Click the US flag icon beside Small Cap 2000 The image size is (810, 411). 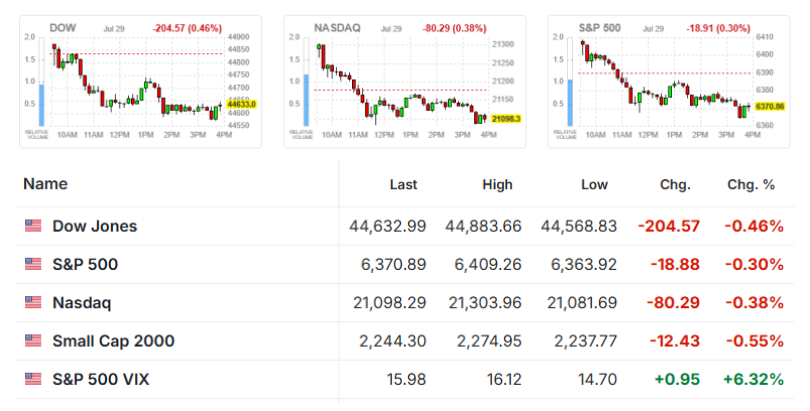coord(33,340)
